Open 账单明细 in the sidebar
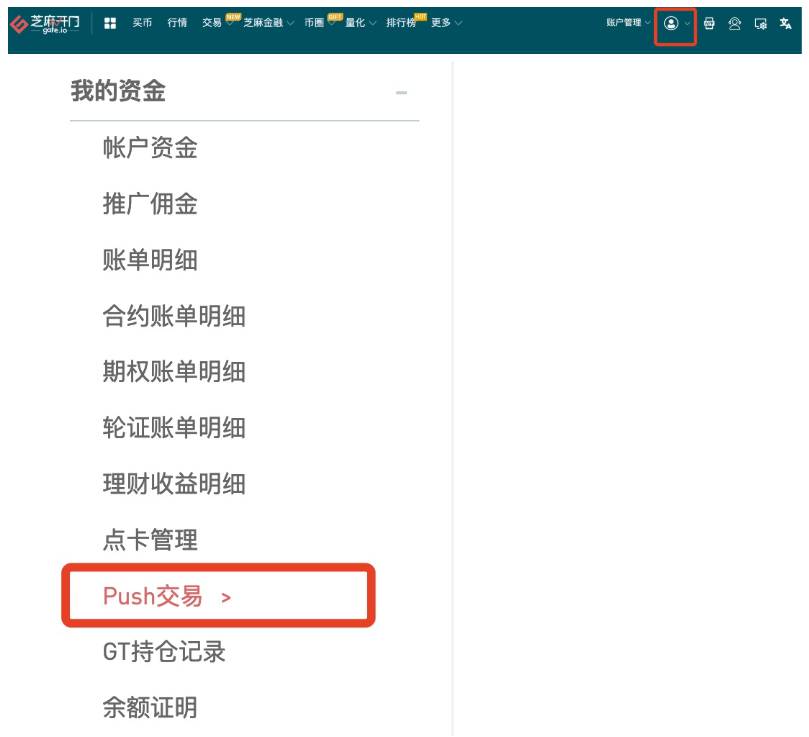Screen dimensions: 809x737 [x=150, y=260]
